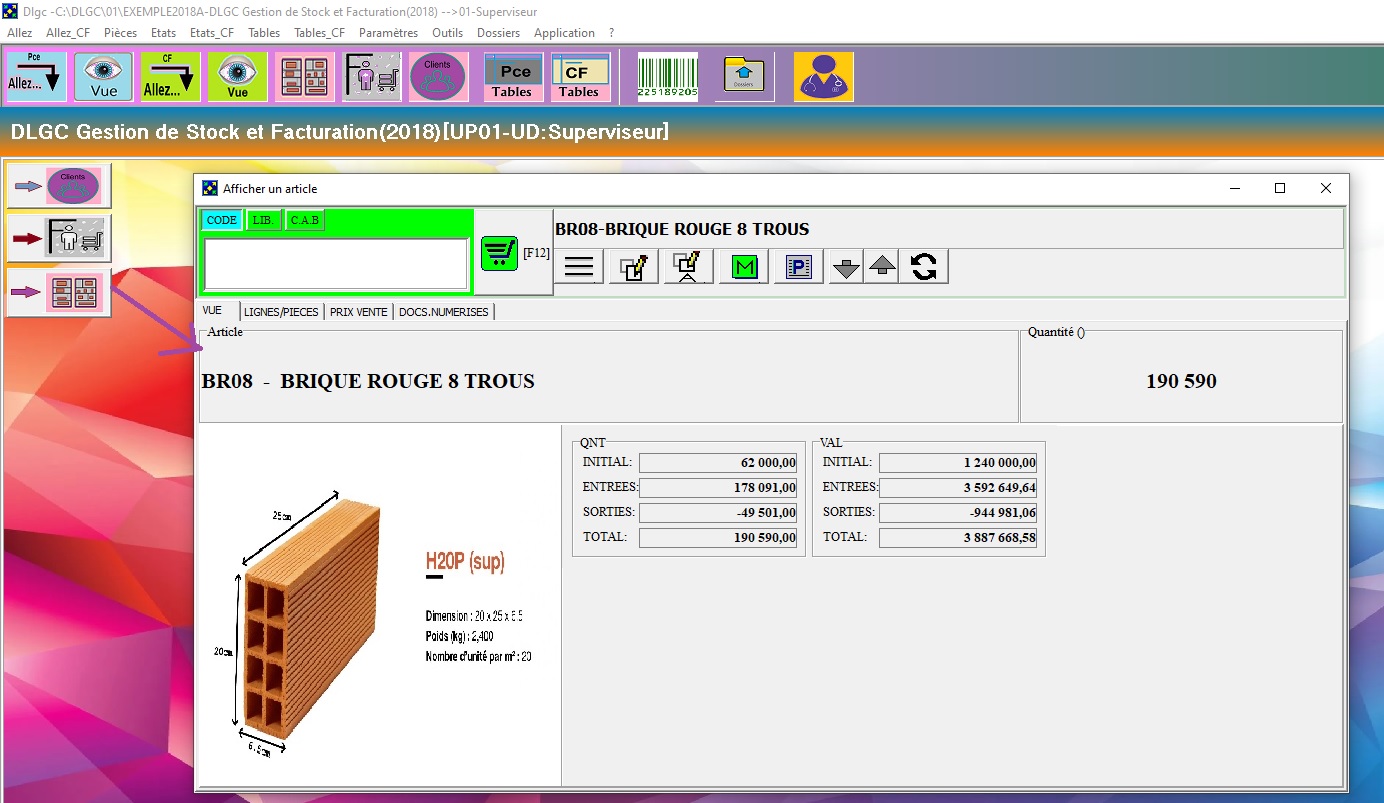Image resolution: width=1384 pixels, height=803 pixels.
Task: Open the stock shelves icon in top toolbar
Action: point(304,77)
